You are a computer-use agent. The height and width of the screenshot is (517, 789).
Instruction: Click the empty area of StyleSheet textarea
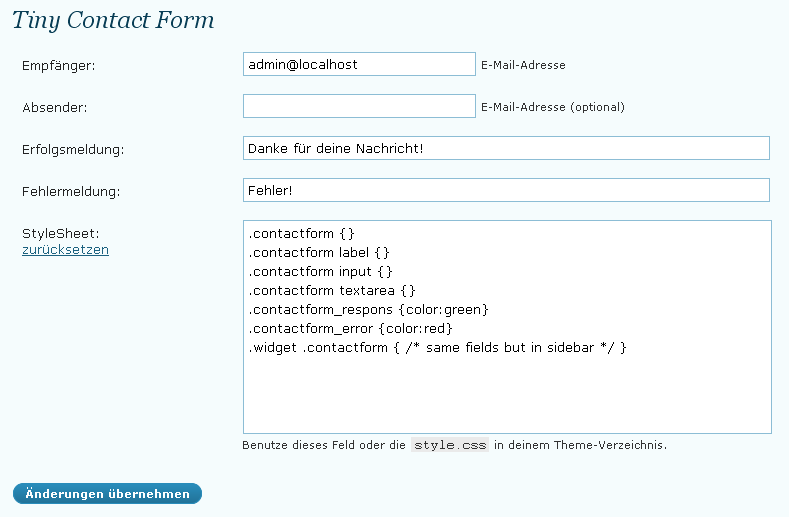point(507,393)
